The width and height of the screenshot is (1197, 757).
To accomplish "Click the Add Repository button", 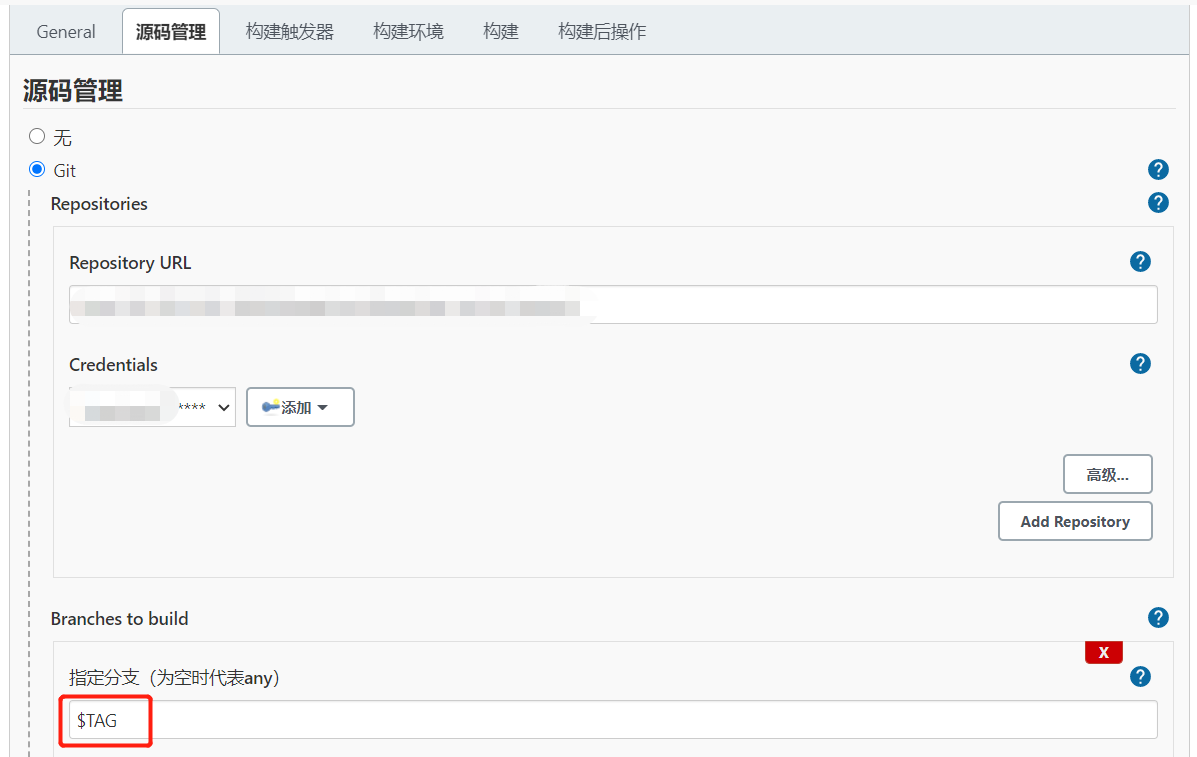I will click(x=1075, y=521).
